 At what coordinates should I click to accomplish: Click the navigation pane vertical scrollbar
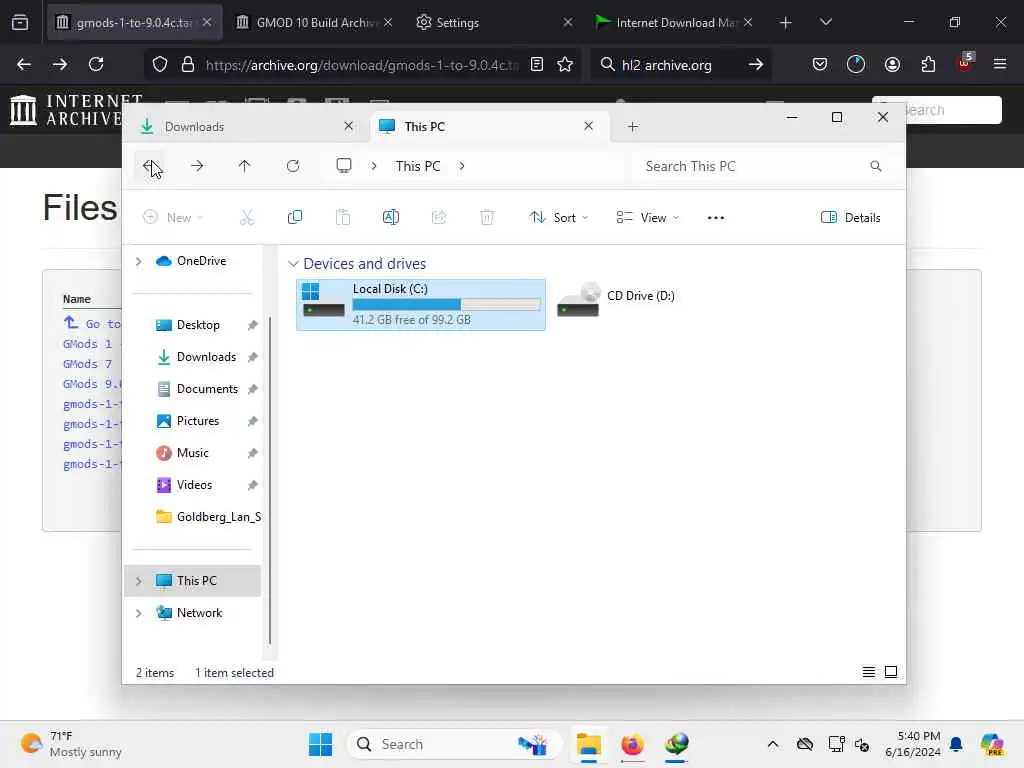[x=270, y=481]
